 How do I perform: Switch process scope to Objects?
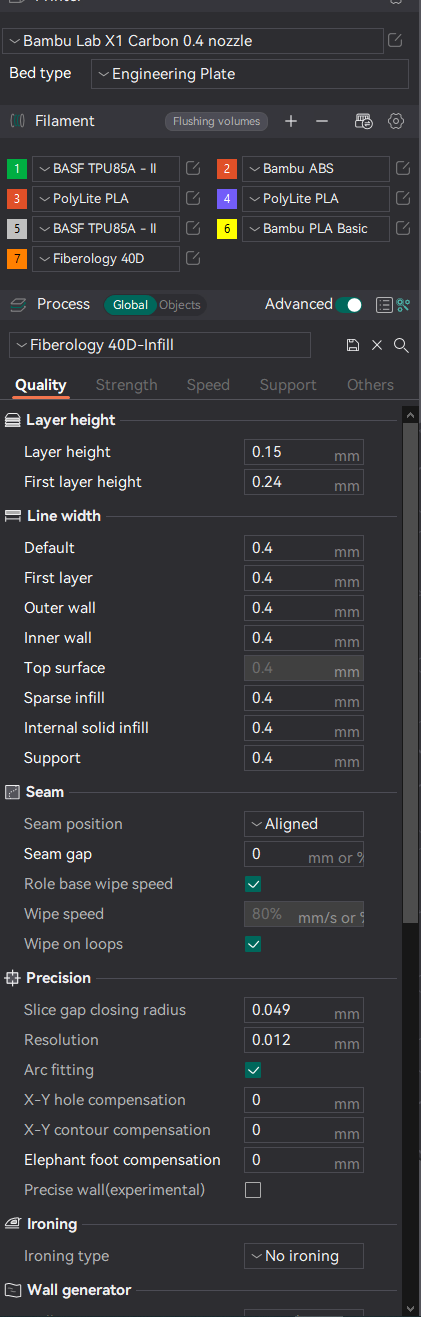click(x=180, y=304)
